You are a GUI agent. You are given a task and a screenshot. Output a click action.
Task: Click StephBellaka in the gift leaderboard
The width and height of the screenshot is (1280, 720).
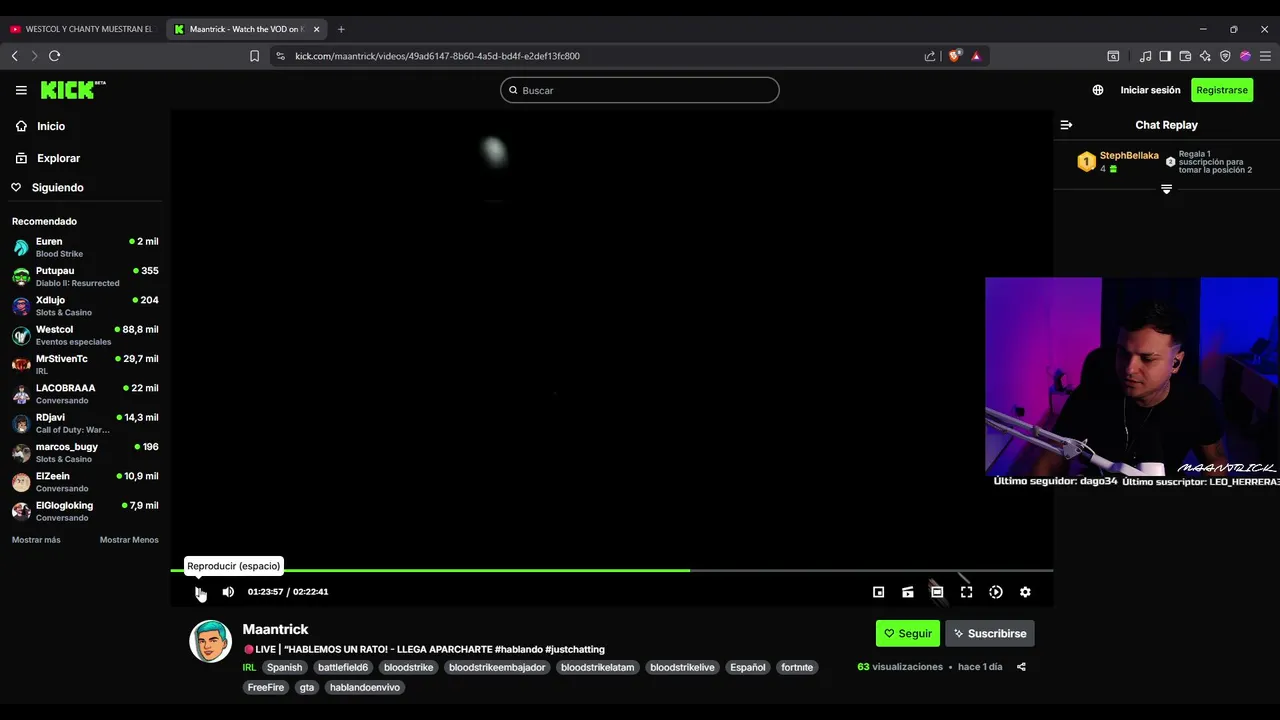click(x=1129, y=156)
